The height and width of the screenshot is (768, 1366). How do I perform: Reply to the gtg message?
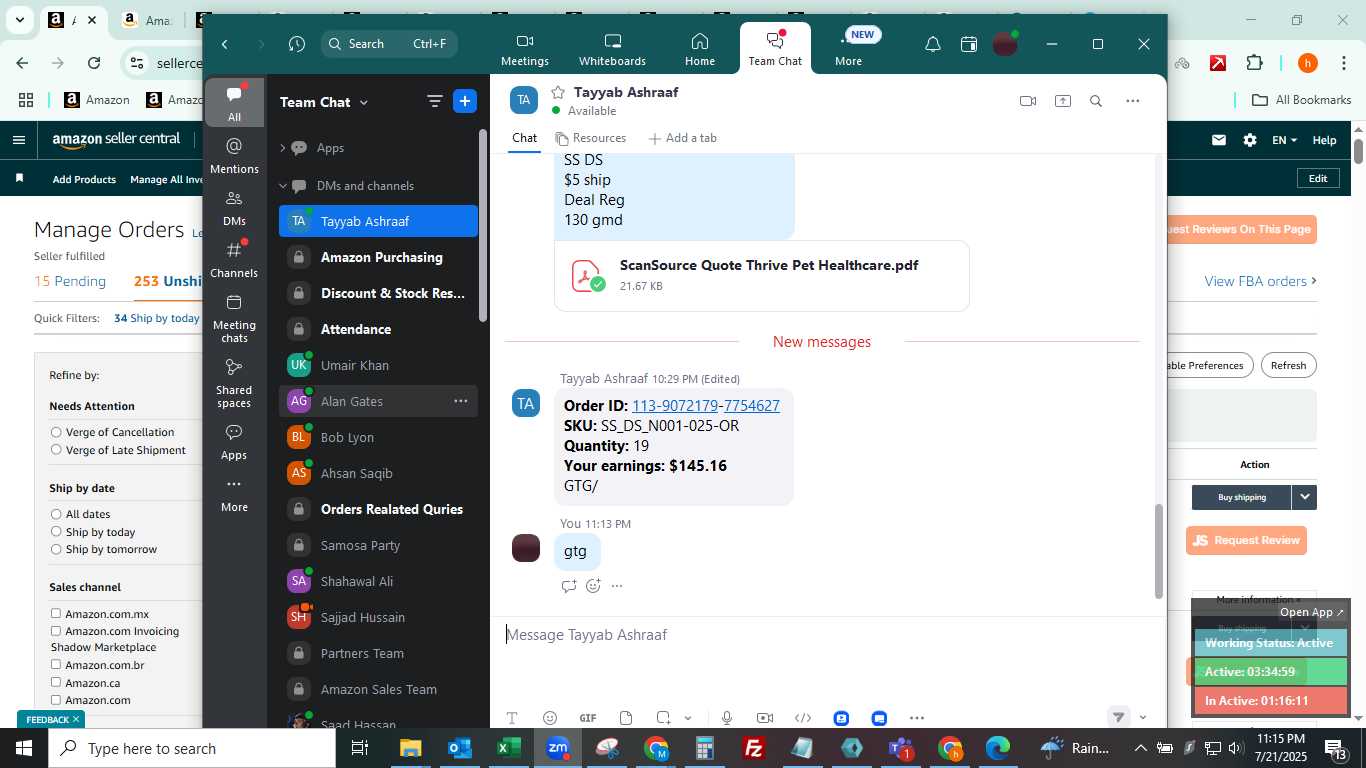[x=569, y=586]
